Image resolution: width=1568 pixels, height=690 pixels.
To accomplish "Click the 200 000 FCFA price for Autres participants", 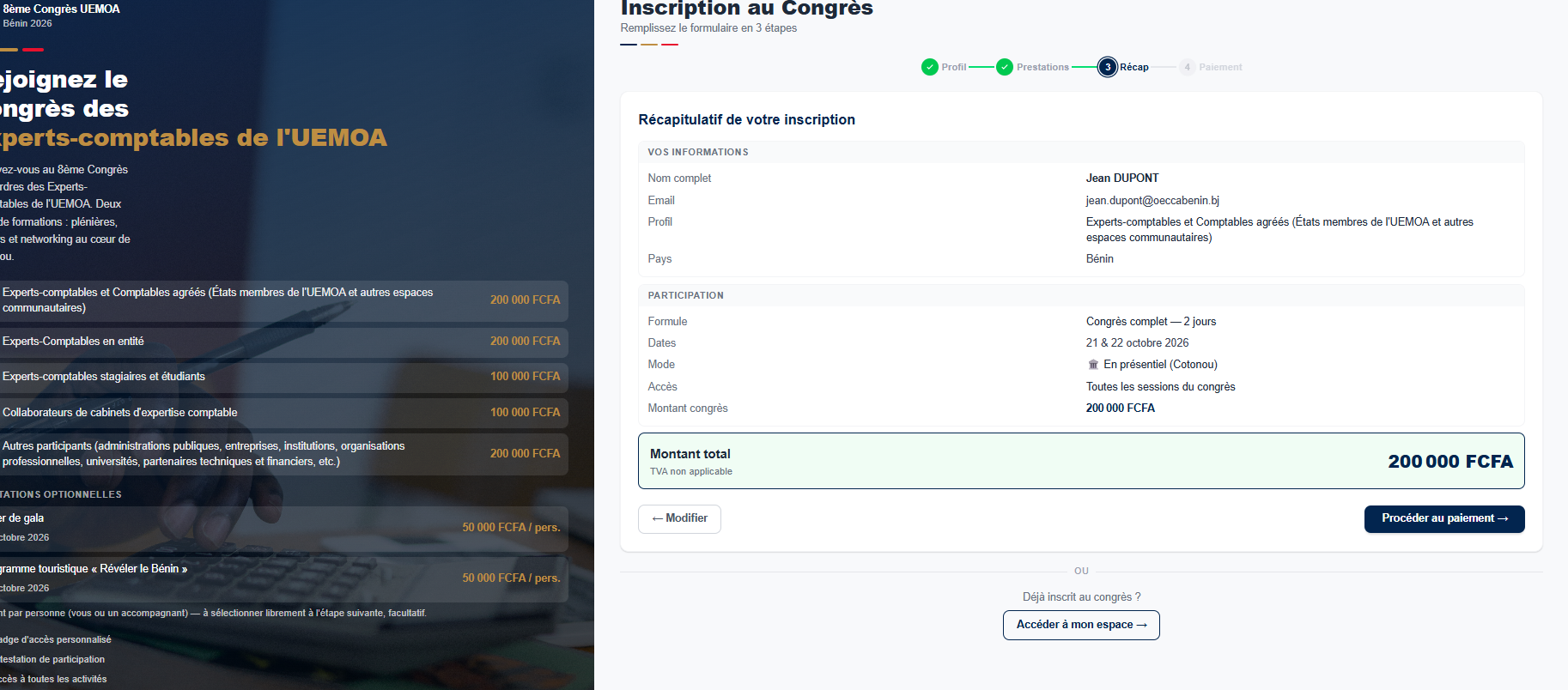I will click(525, 454).
